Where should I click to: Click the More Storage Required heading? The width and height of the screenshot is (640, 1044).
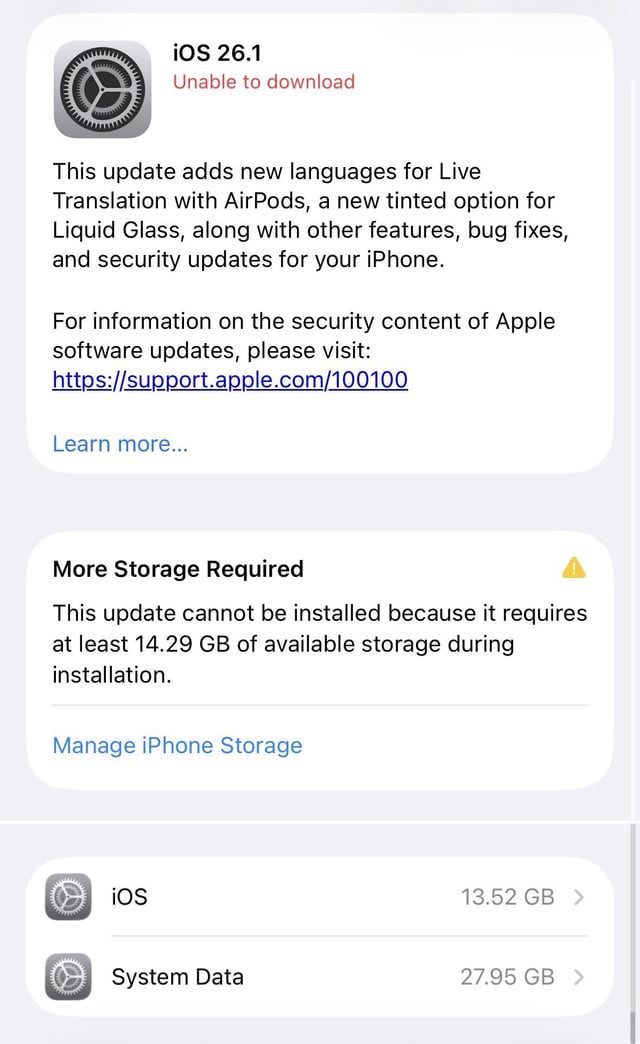[x=178, y=569]
